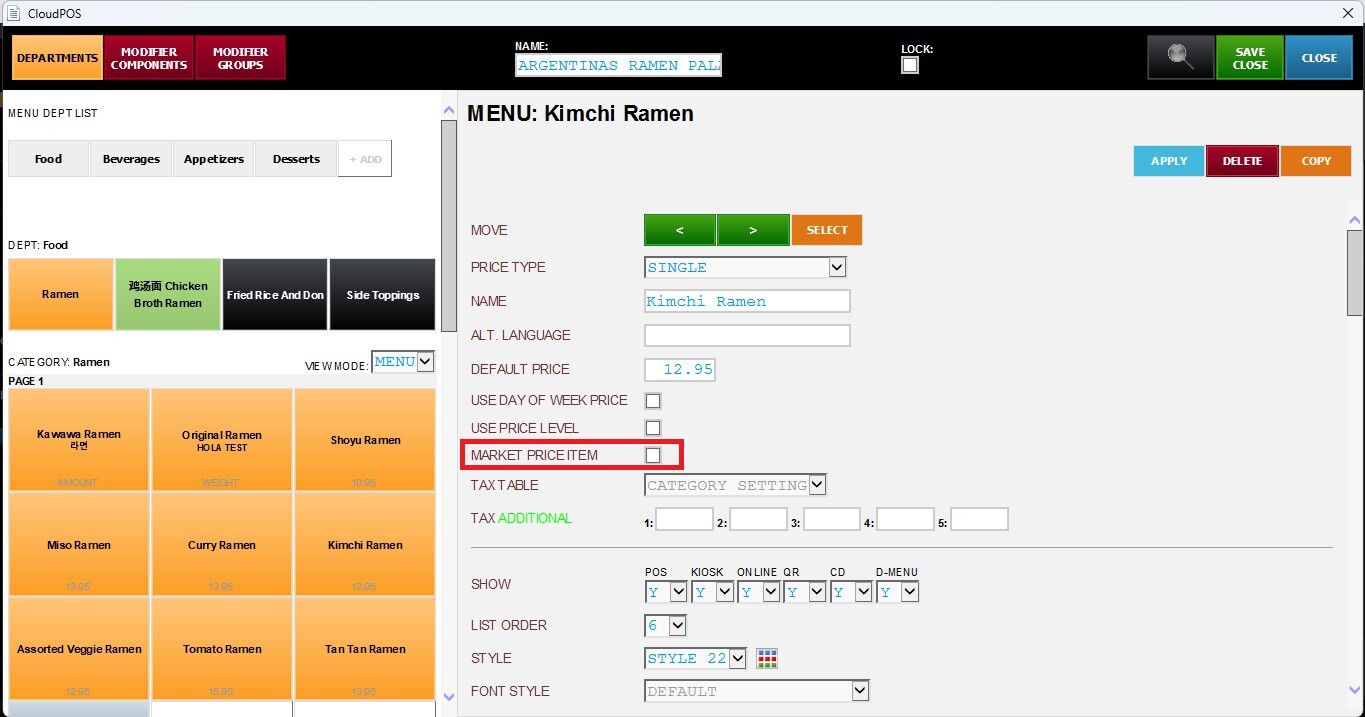This screenshot has height=717, width=1365.
Task: Open the View Mode MENU dropdown
Action: 403,362
